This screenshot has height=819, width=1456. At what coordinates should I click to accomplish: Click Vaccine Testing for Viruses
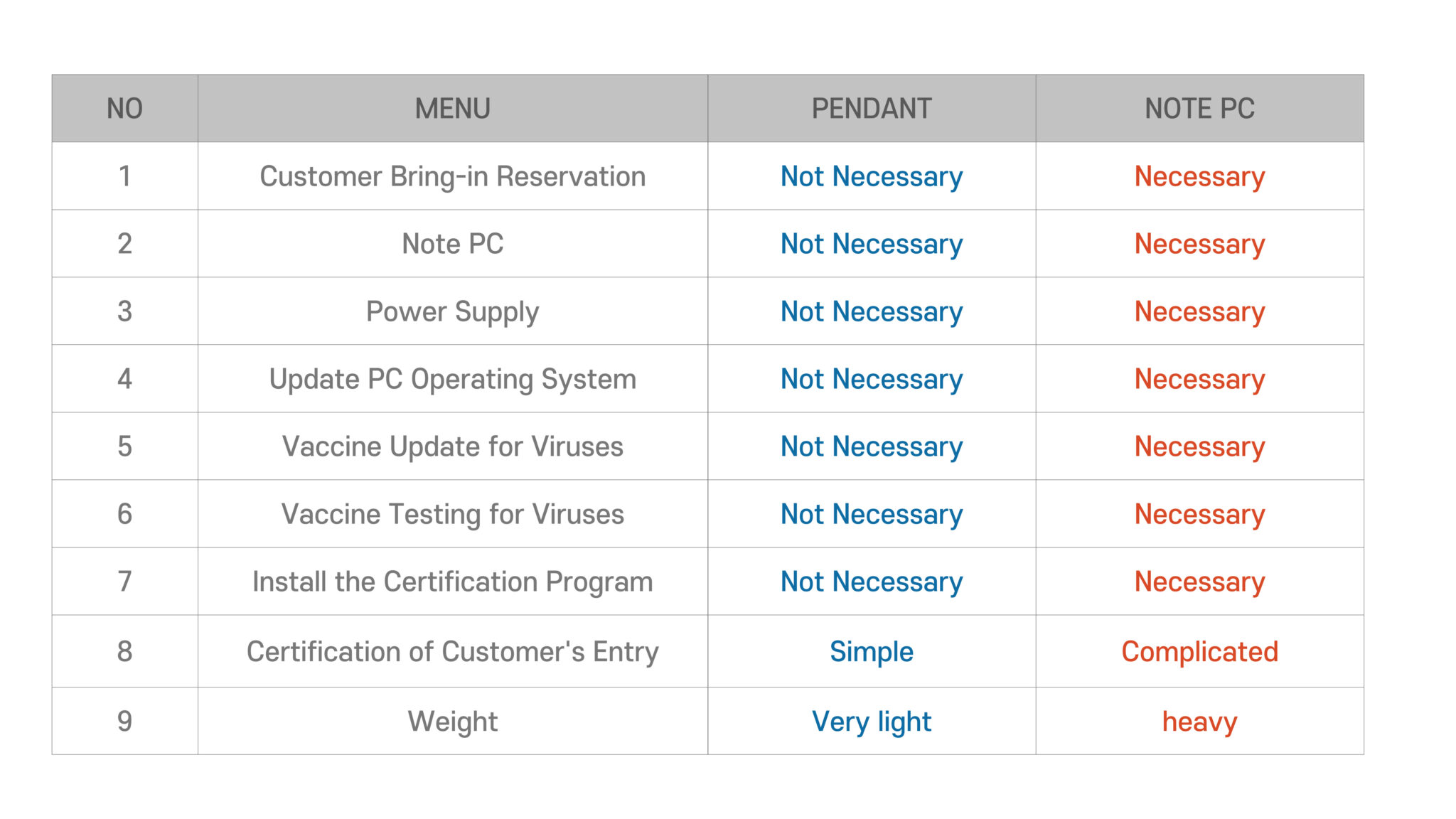point(453,514)
